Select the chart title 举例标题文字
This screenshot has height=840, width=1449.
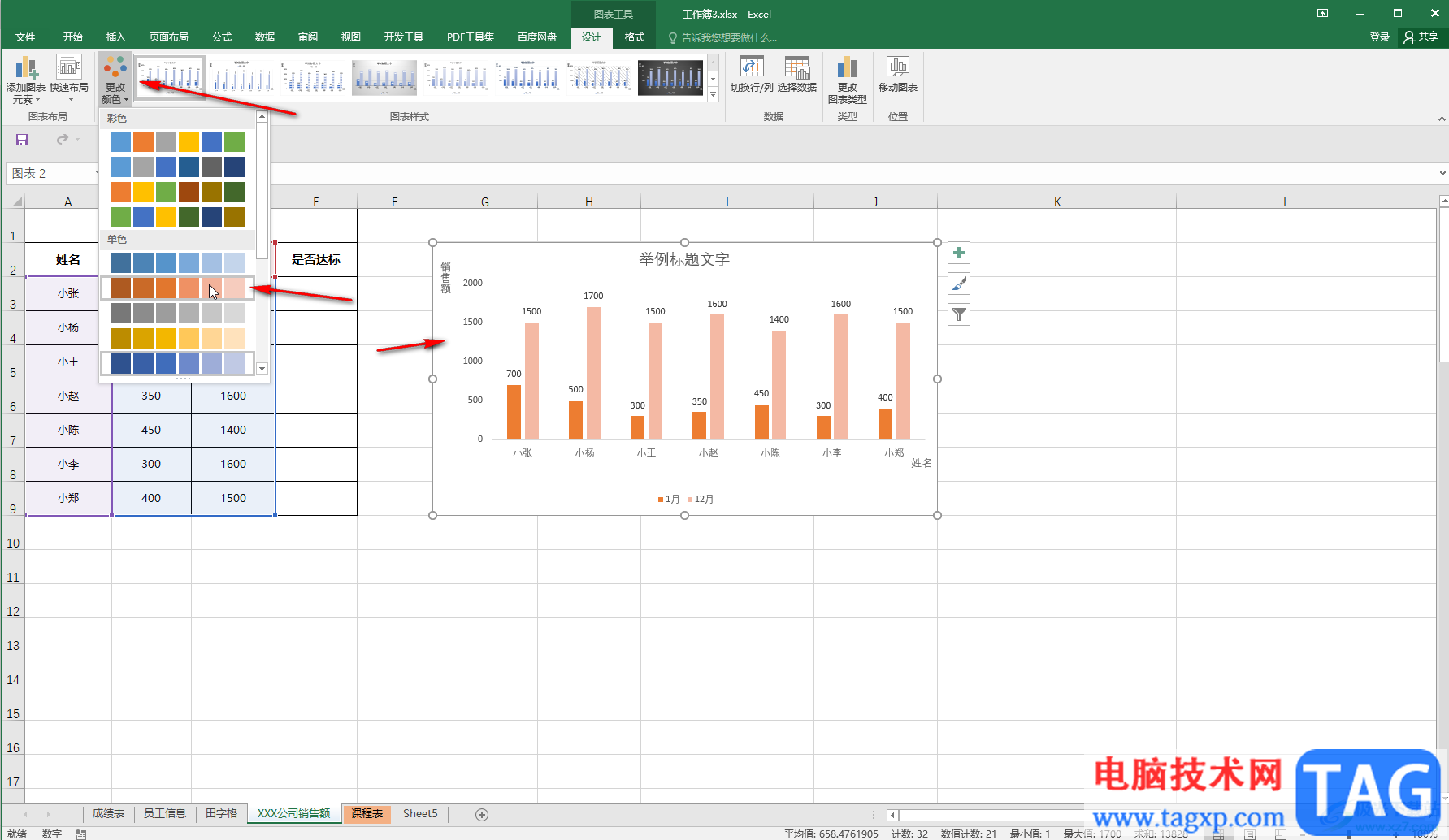[x=684, y=259]
